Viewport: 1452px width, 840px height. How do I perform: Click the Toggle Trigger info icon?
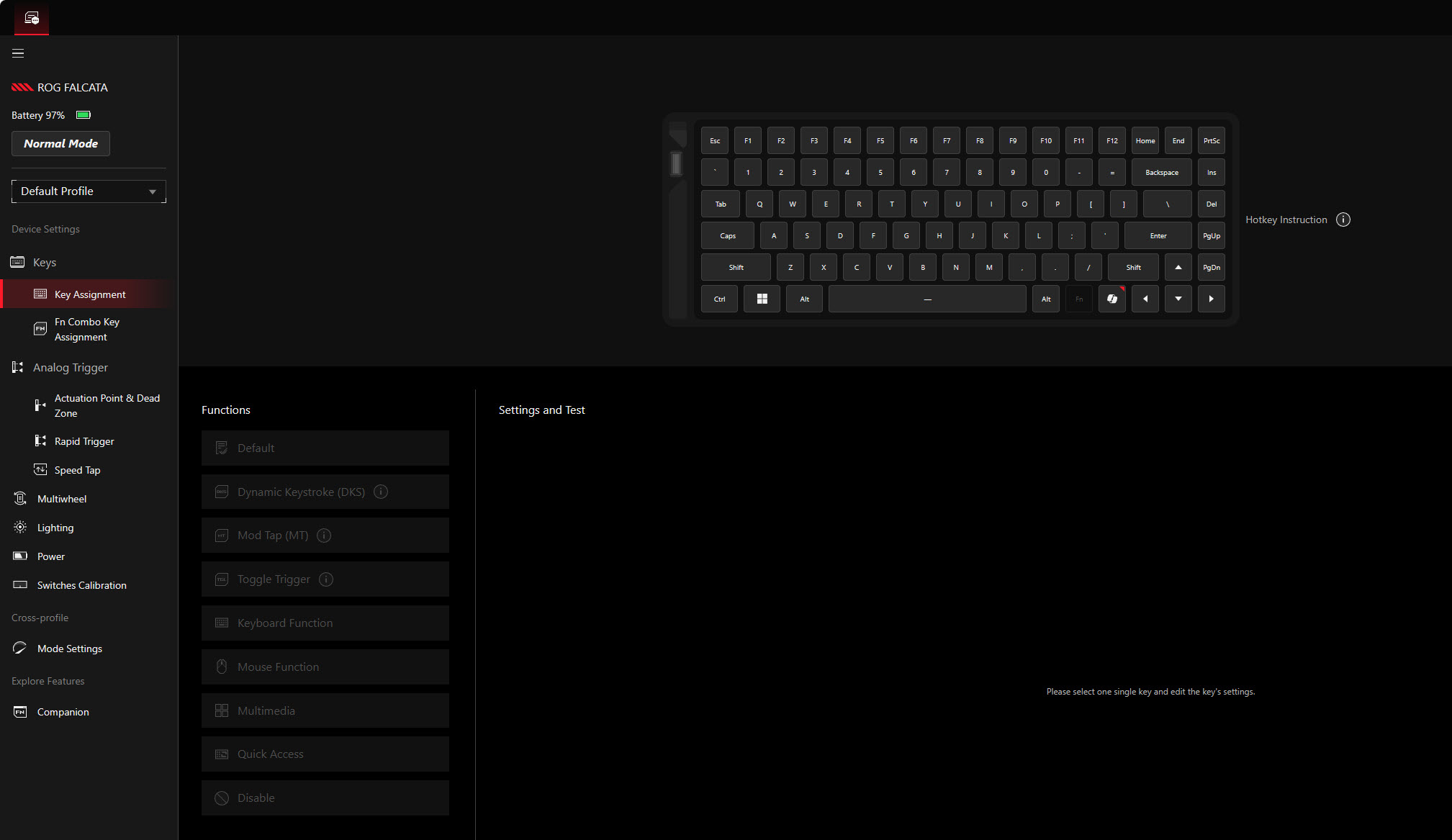click(326, 579)
